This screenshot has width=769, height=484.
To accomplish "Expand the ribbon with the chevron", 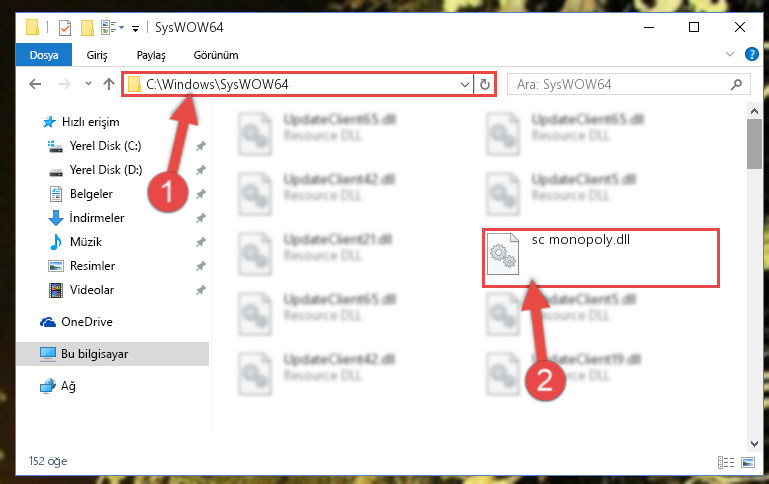I will pos(730,54).
